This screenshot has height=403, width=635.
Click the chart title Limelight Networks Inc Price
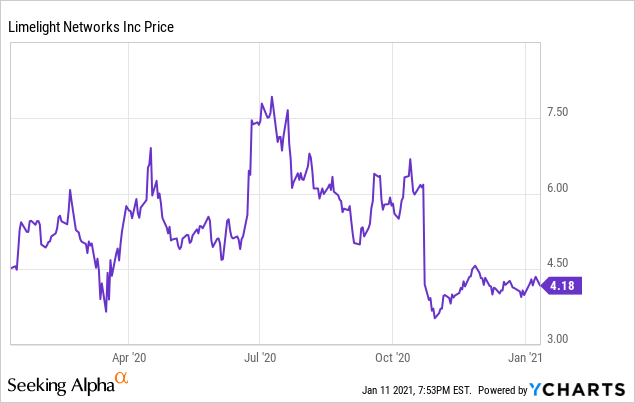[91, 27]
